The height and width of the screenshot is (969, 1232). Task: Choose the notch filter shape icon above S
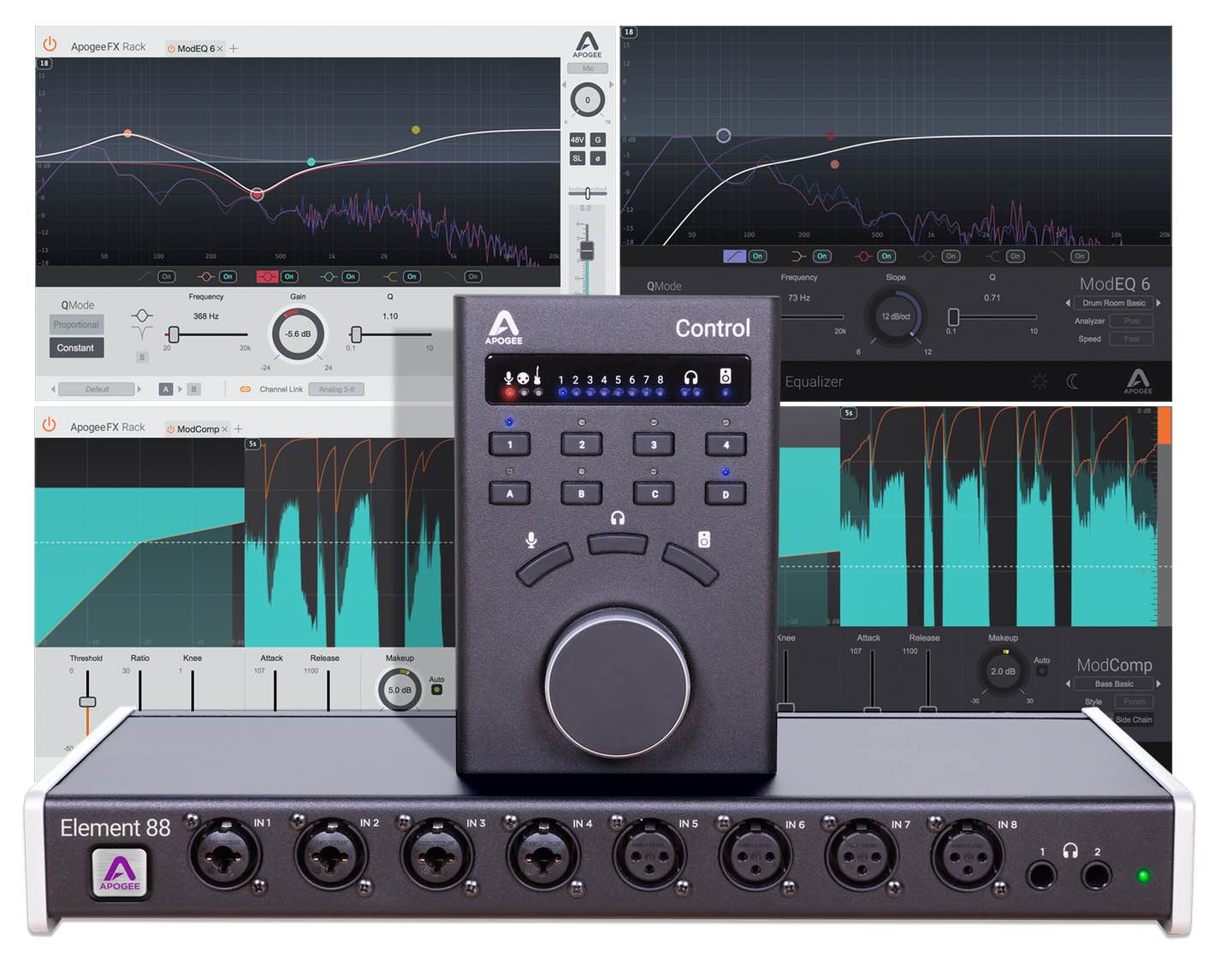pos(143,334)
